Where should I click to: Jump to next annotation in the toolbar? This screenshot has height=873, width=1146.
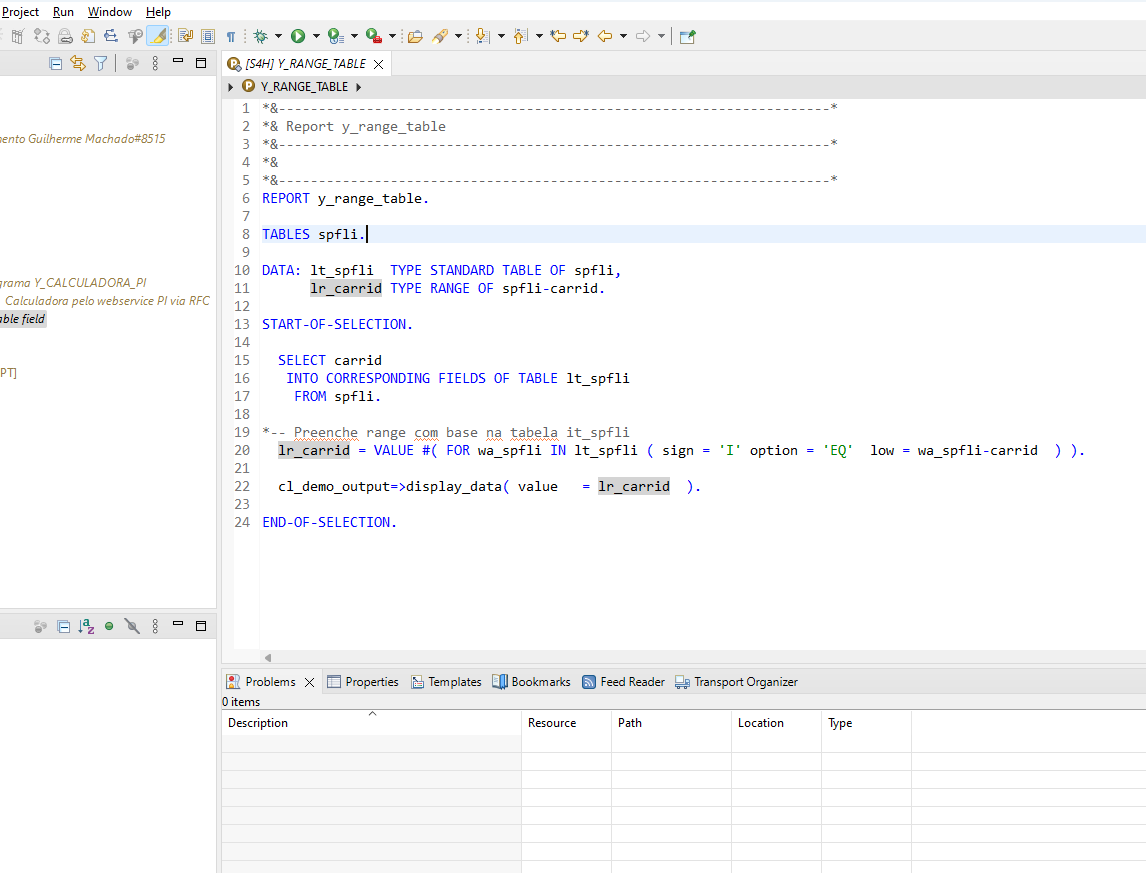[482, 34]
